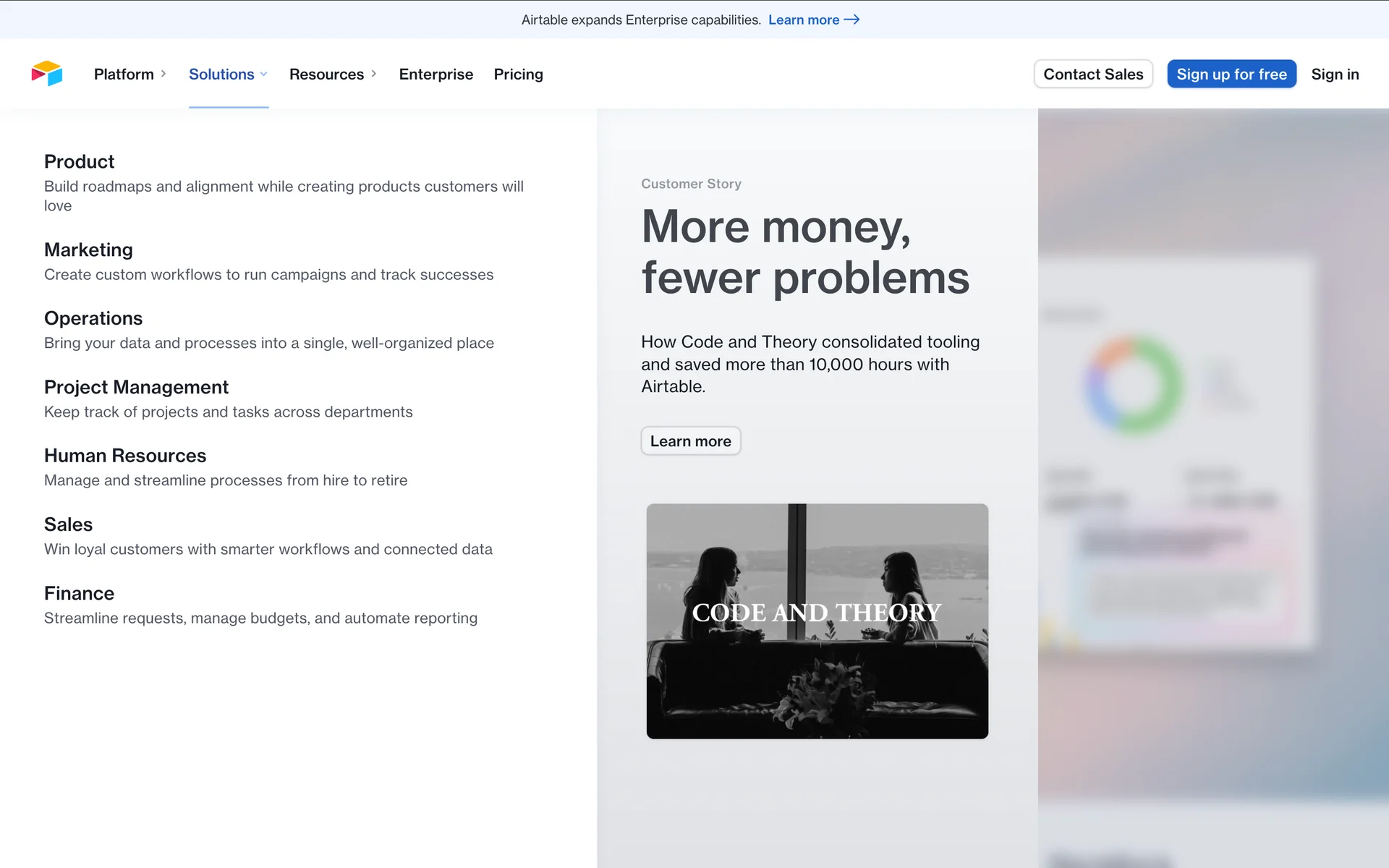
Task: Expand the Resources menu chevron
Action: 374,74
